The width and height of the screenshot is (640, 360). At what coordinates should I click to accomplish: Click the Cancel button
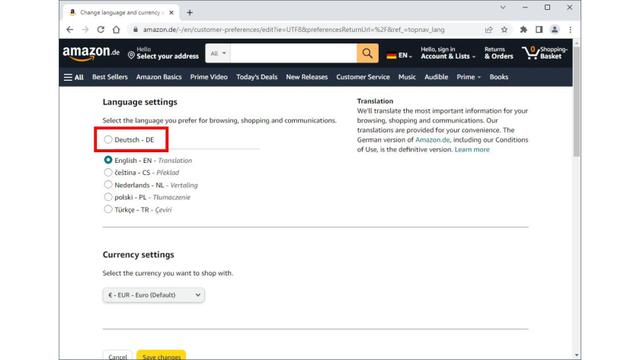[118, 356]
